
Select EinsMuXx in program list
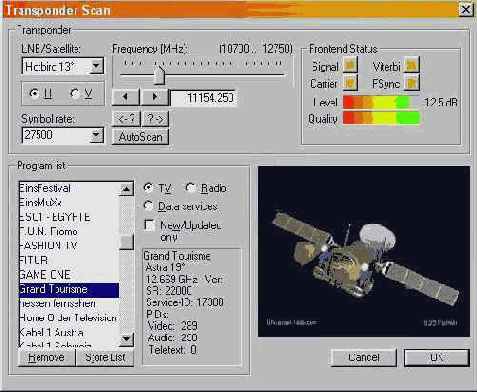tap(69, 202)
